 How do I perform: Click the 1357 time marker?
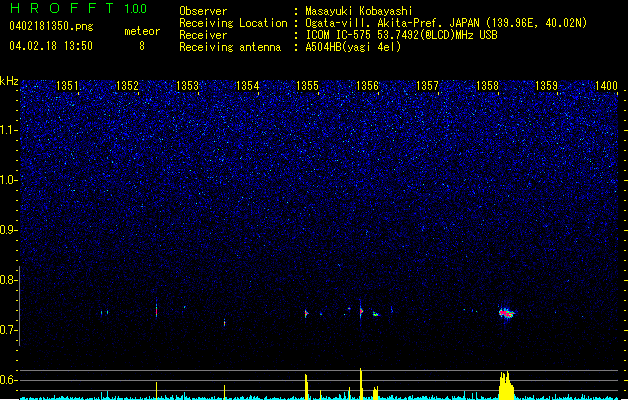click(x=428, y=86)
